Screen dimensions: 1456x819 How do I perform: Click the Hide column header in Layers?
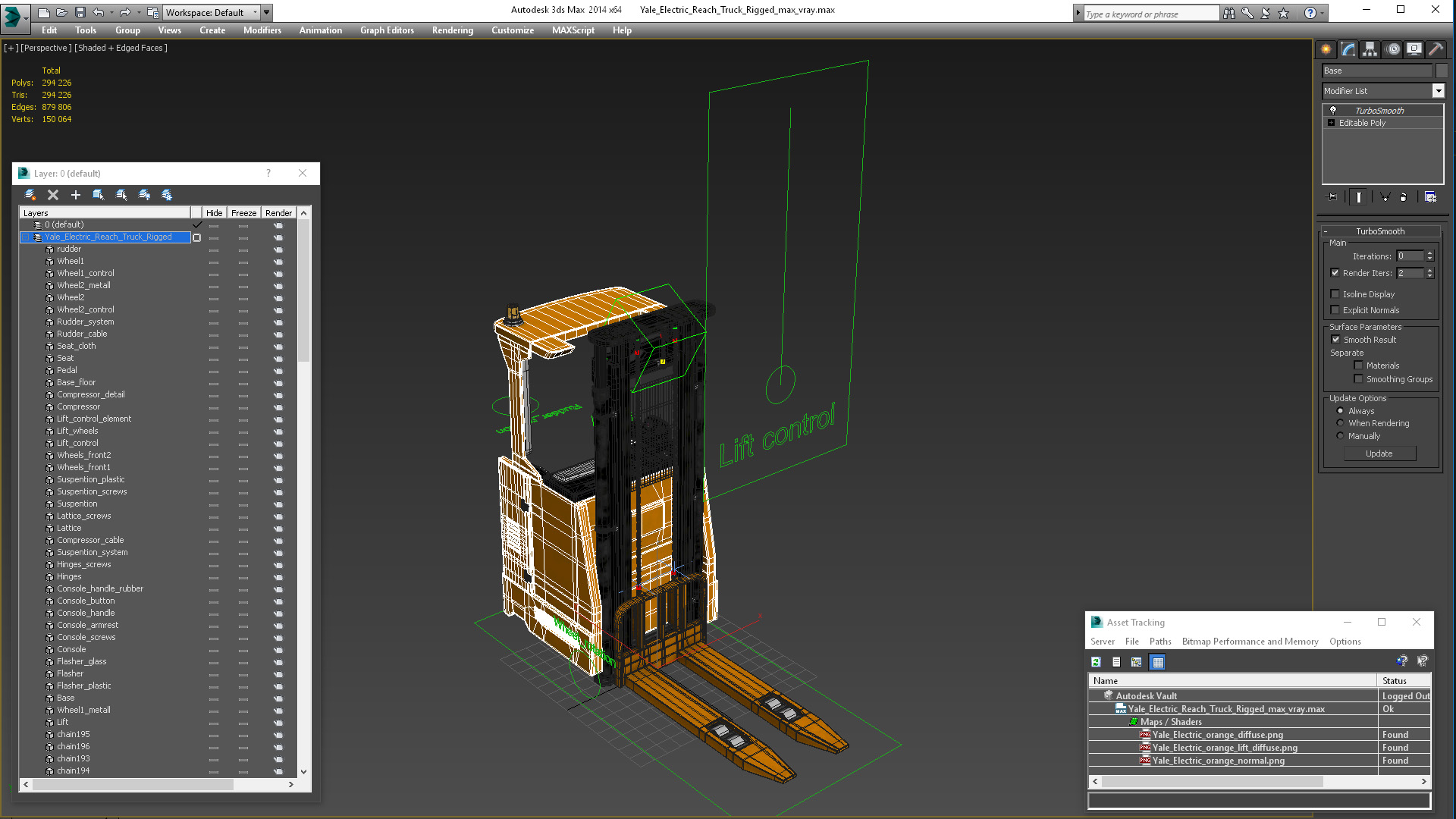pyautogui.click(x=214, y=213)
